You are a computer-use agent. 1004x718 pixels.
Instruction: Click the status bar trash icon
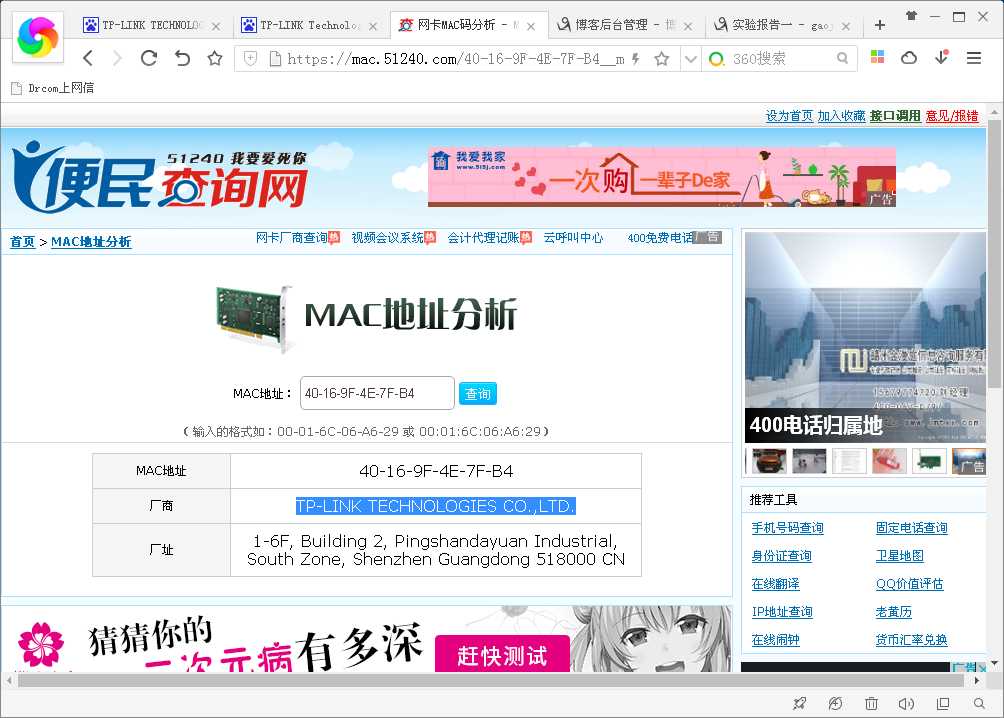point(871,703)
